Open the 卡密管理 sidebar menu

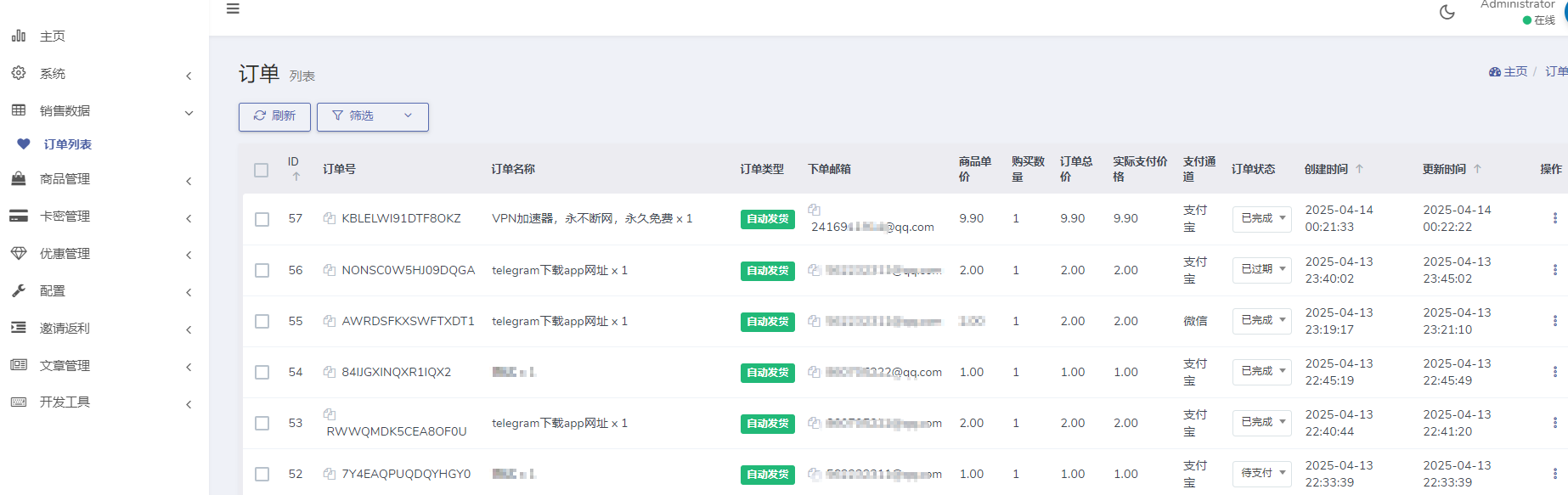(x=102, y=217)
